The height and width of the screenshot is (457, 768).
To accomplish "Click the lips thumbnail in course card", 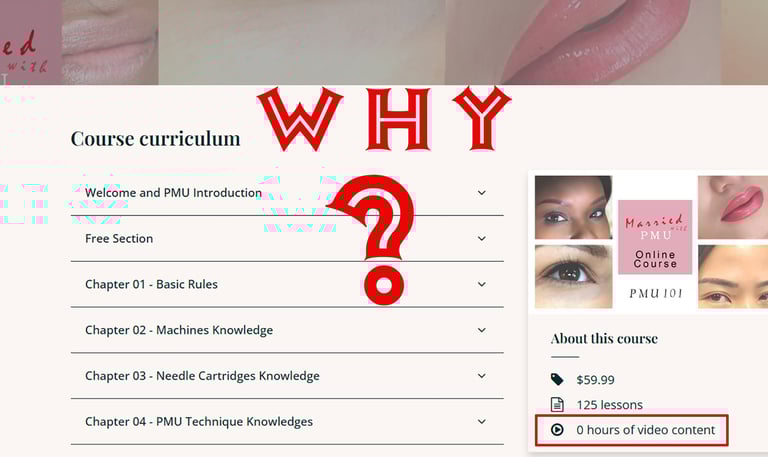I will (x=733, y=207).
